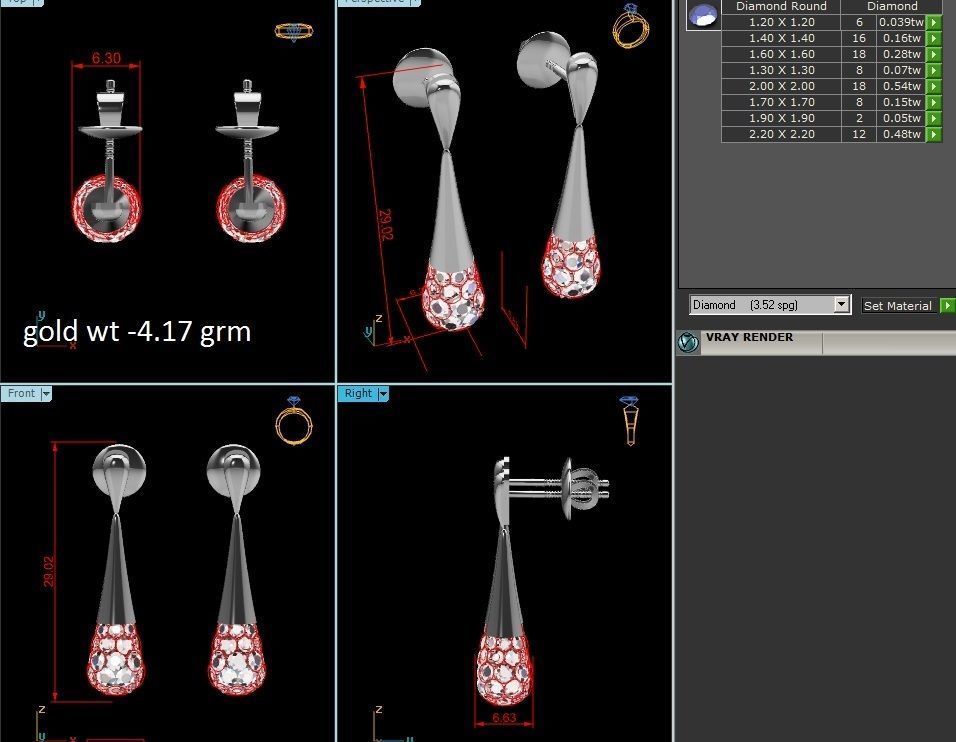Select the 1.70 X 1.70 size cell
956x742 pixels.
pyautogui.click(x=782, y=102)
